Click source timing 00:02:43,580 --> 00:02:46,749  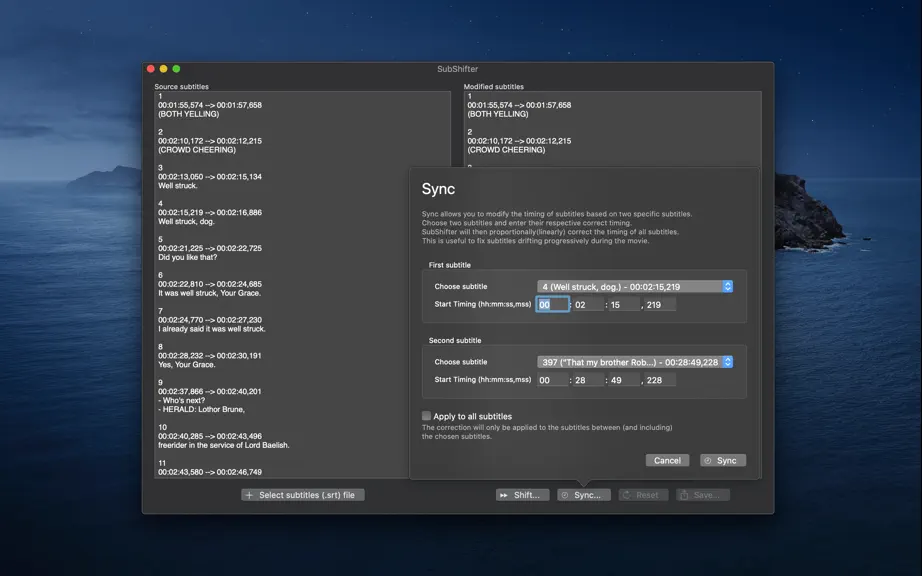tap(210, 472)
